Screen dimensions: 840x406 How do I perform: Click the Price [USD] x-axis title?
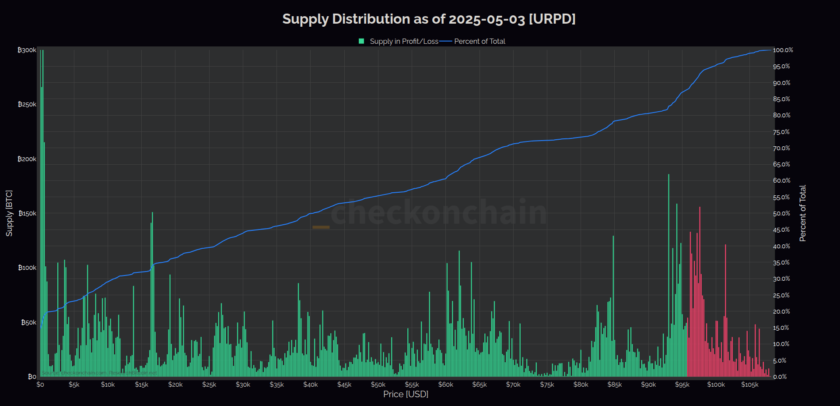405,396
